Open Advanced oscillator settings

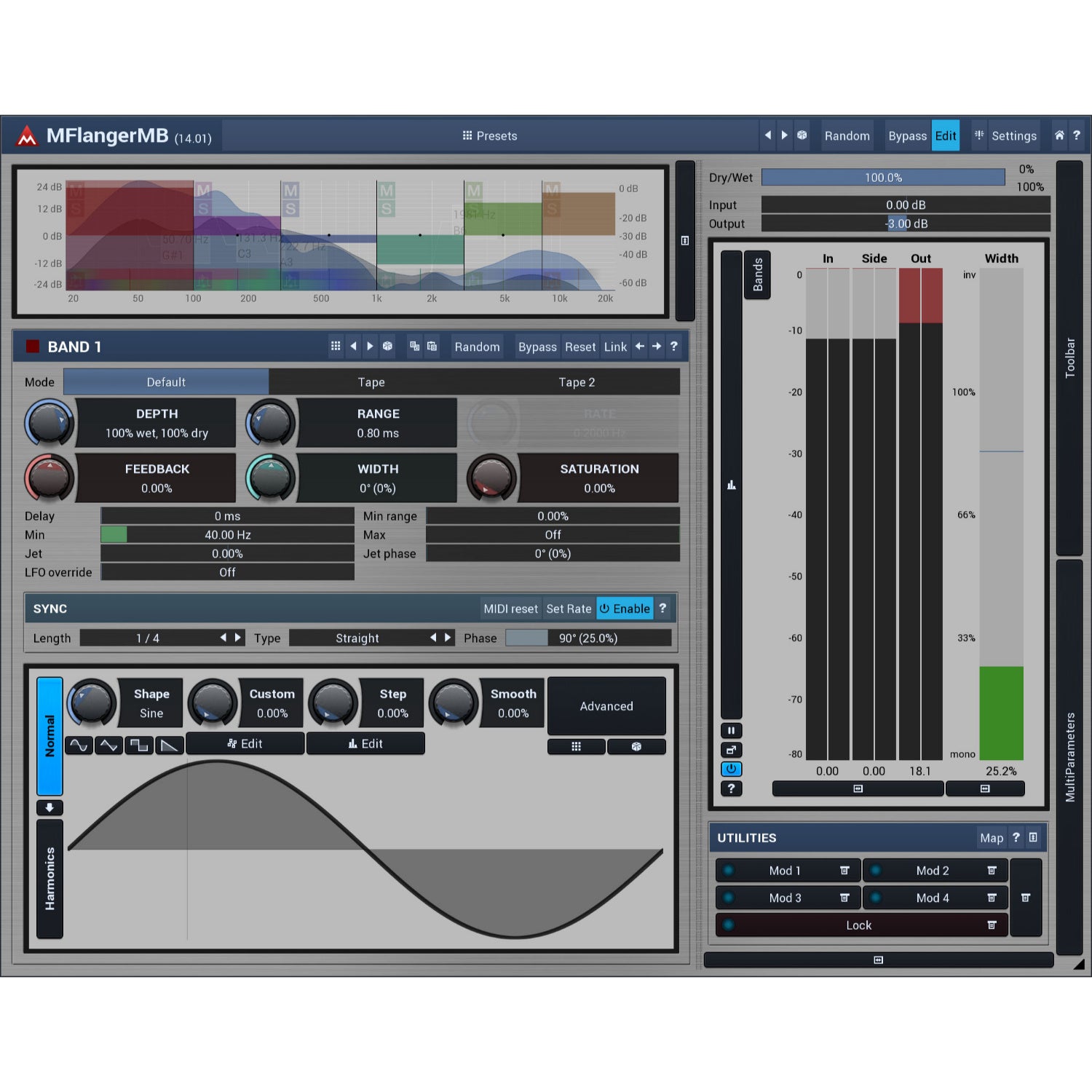[606, 706]
